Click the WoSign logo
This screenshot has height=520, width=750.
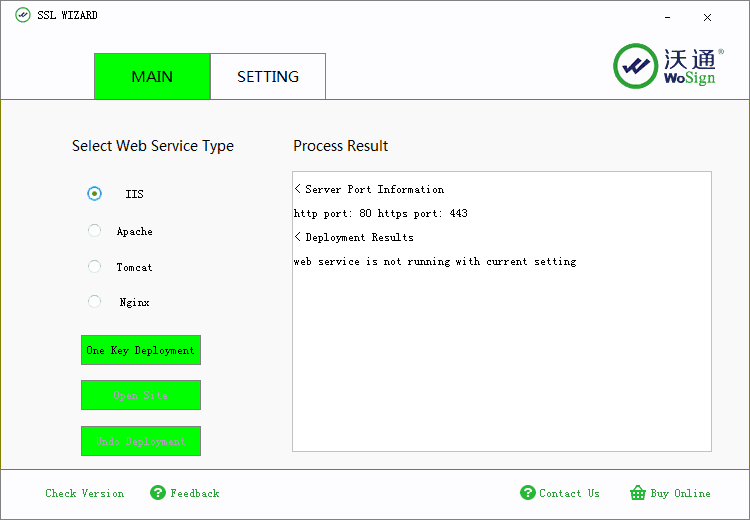pos(667,66)
